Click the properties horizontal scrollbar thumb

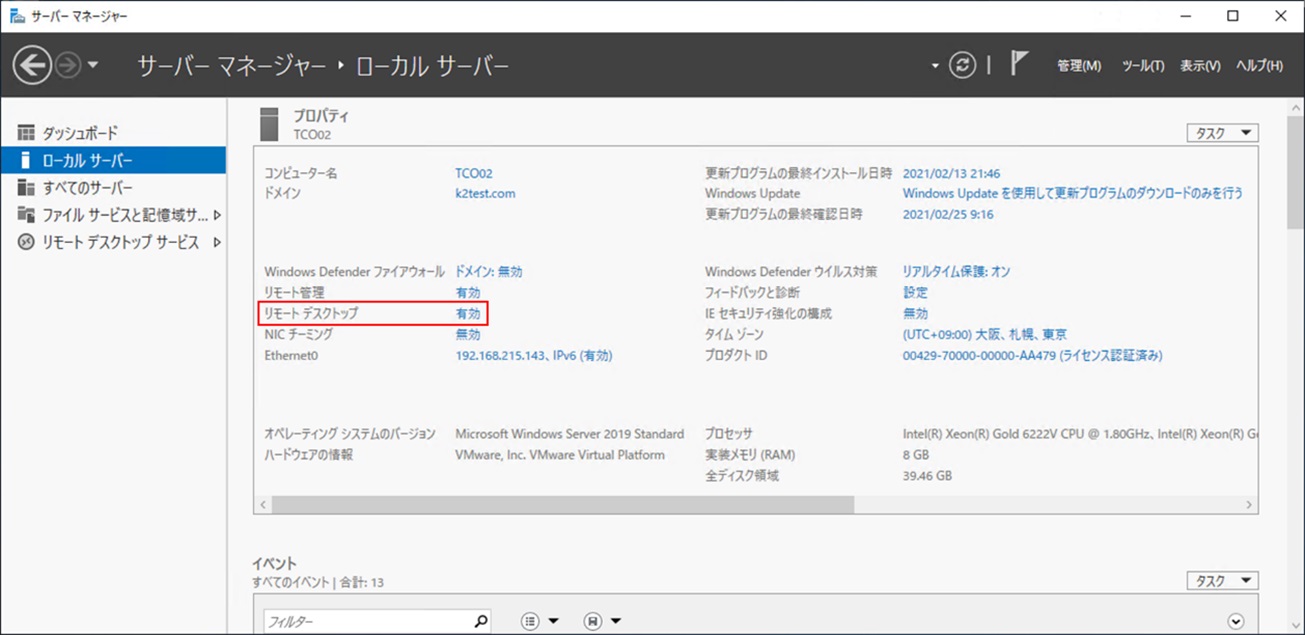click(562, 505)
